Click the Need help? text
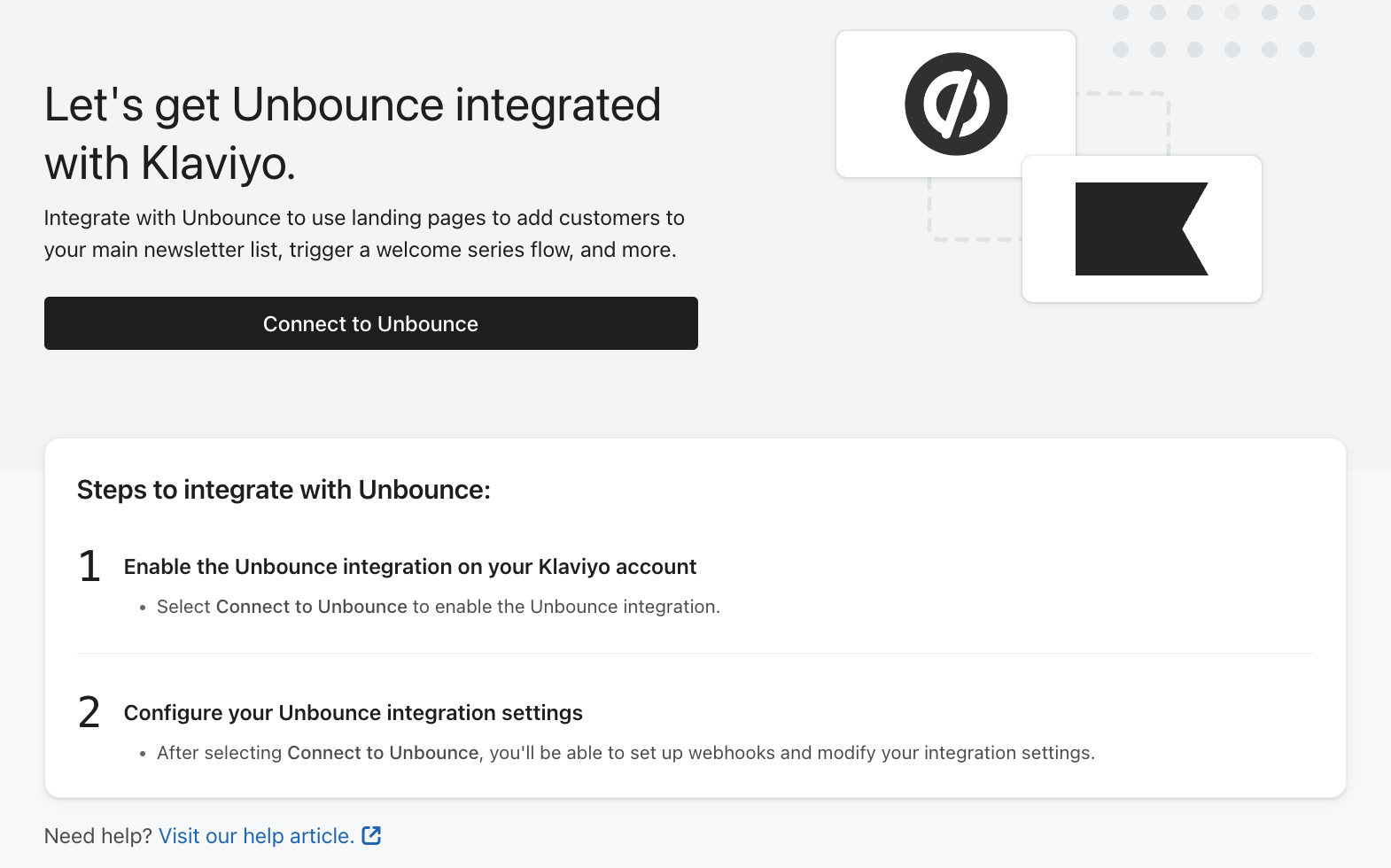The image size is (1391, 868). (97, 836)
